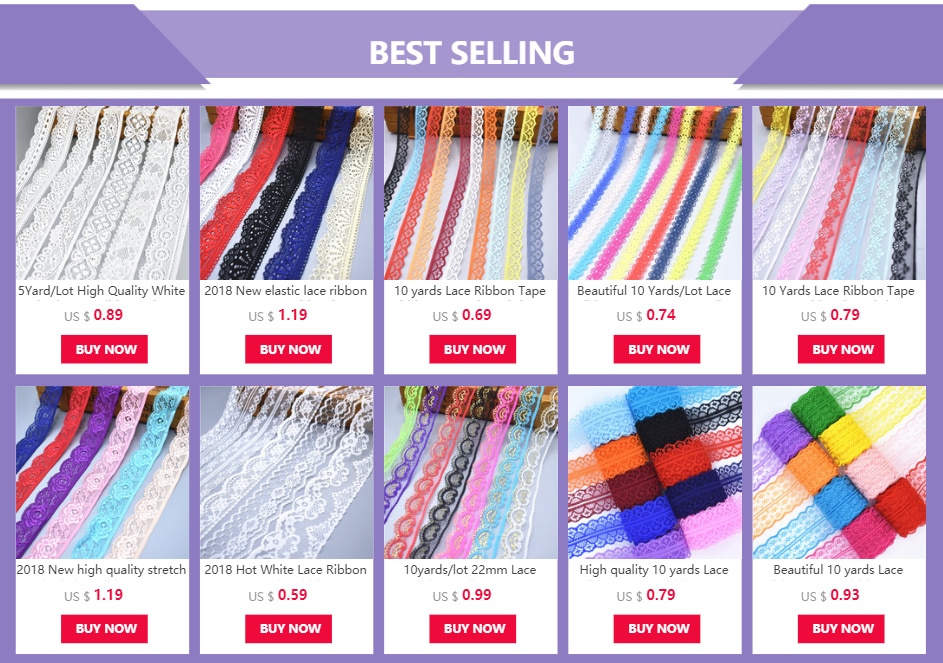Open the 10 yards Lace Ribbon Tape $0.69 image
This screenshot has width=943, height=663.
point(471,193)
